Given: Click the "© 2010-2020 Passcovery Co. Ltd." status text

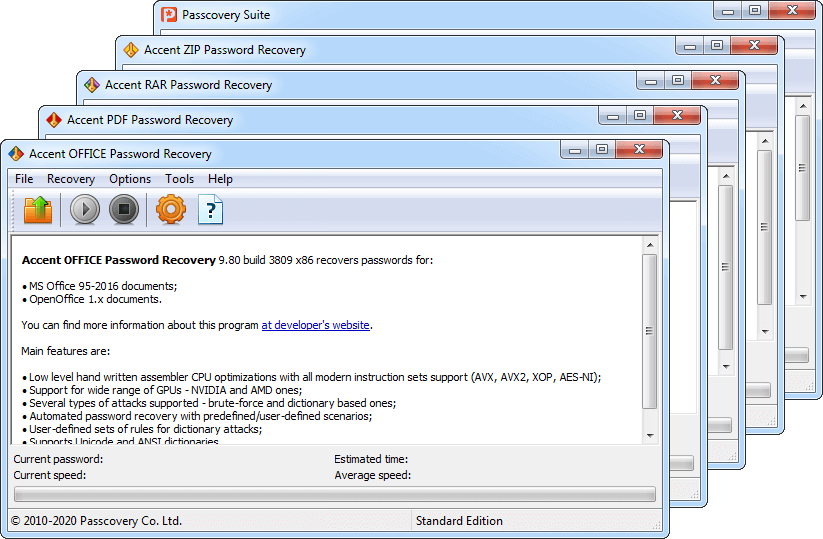Looking at the screenshot, I should point(97,521).
